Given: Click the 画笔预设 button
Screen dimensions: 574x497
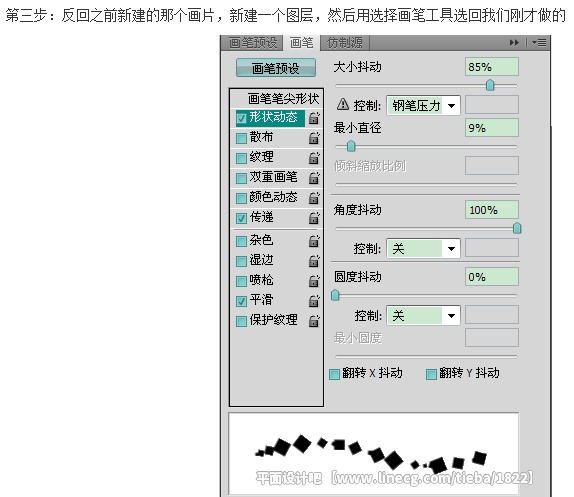Looking at the screenshot, I should (x=276, y=68).
